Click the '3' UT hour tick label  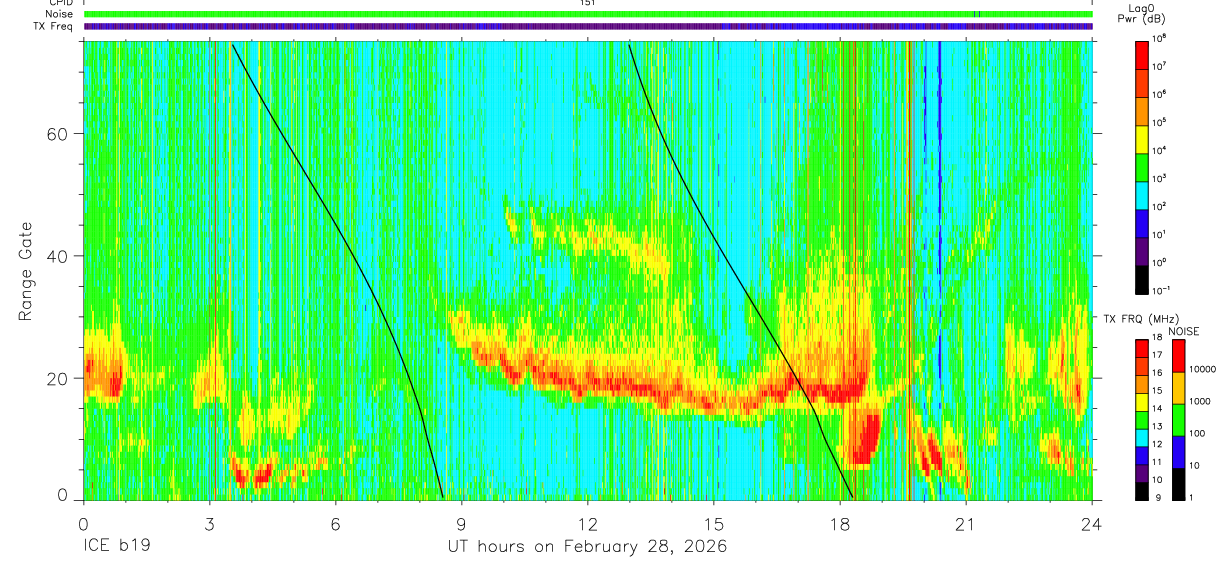210,523
